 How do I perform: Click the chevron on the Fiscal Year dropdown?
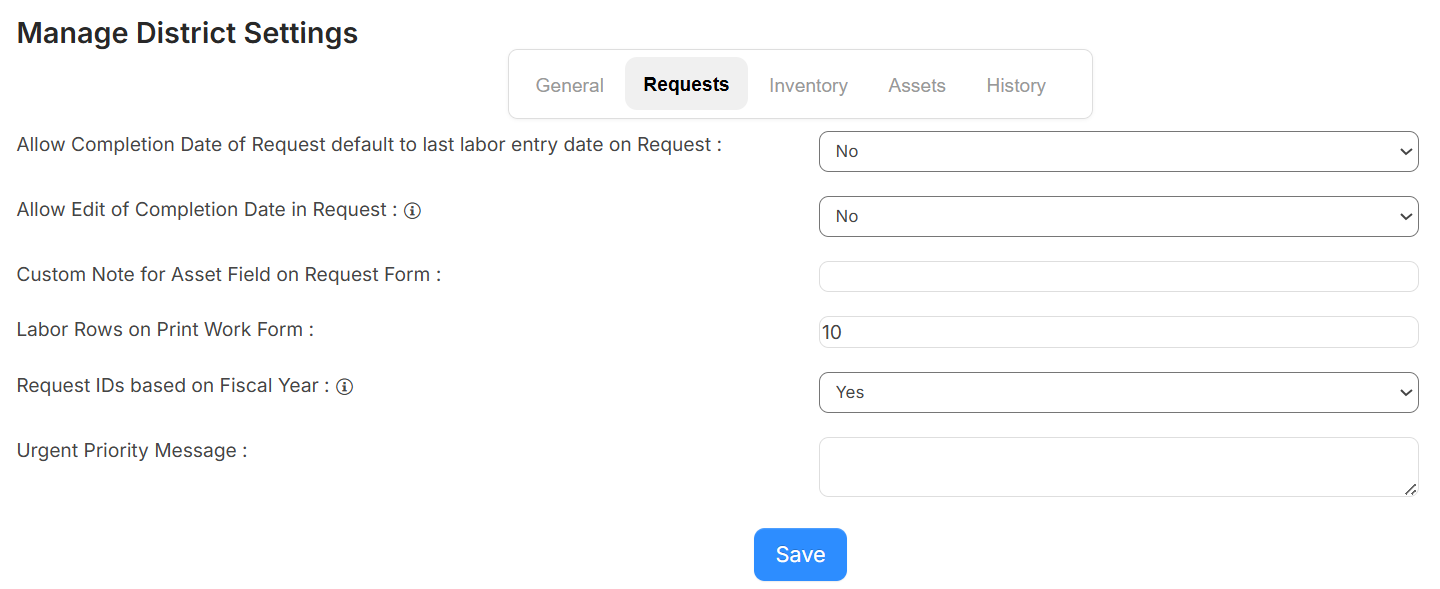tap(1406, 392)
